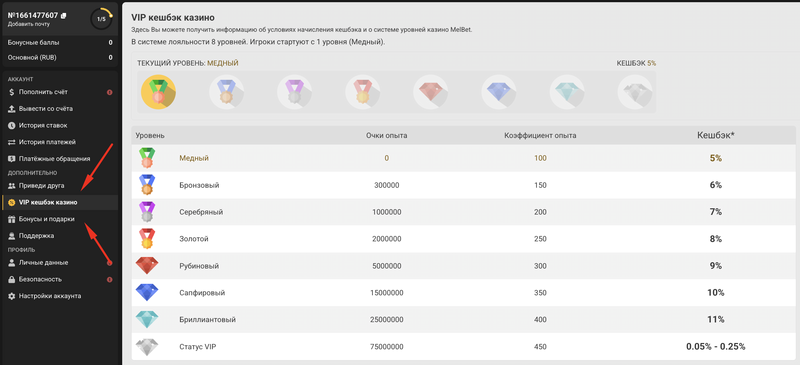Image resolution: width=800 pixels, height=365 pixels.
Task: Click the 300000 experience points cell
Action: pyautogui.click(x=387, y=185)
